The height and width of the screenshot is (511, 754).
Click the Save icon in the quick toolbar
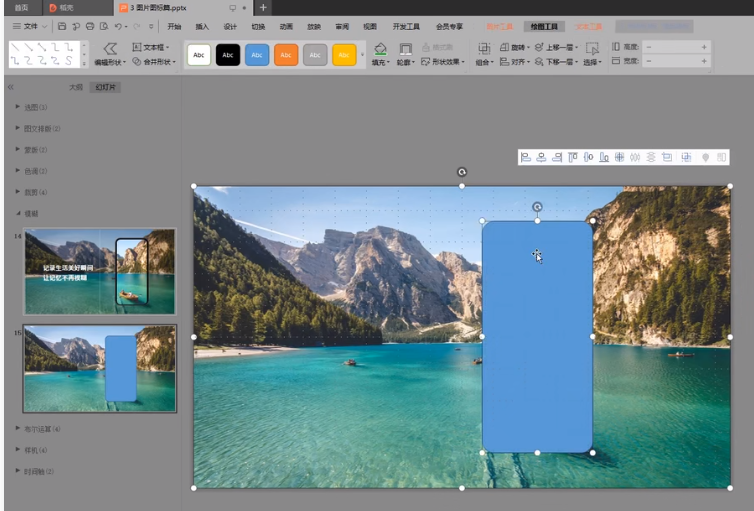pos(62,26)
